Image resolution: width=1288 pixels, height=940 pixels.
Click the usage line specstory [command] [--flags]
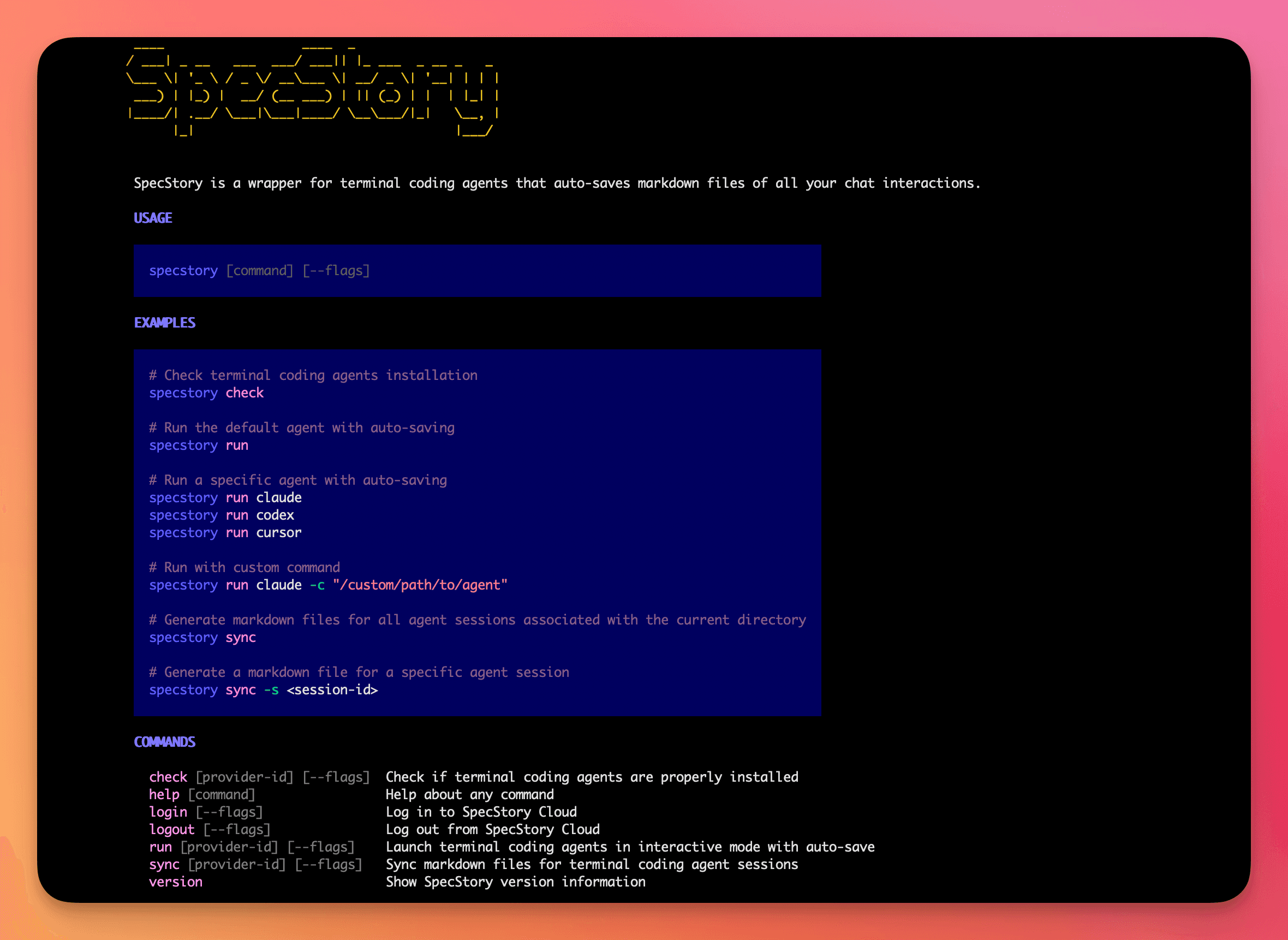point(259,270)
